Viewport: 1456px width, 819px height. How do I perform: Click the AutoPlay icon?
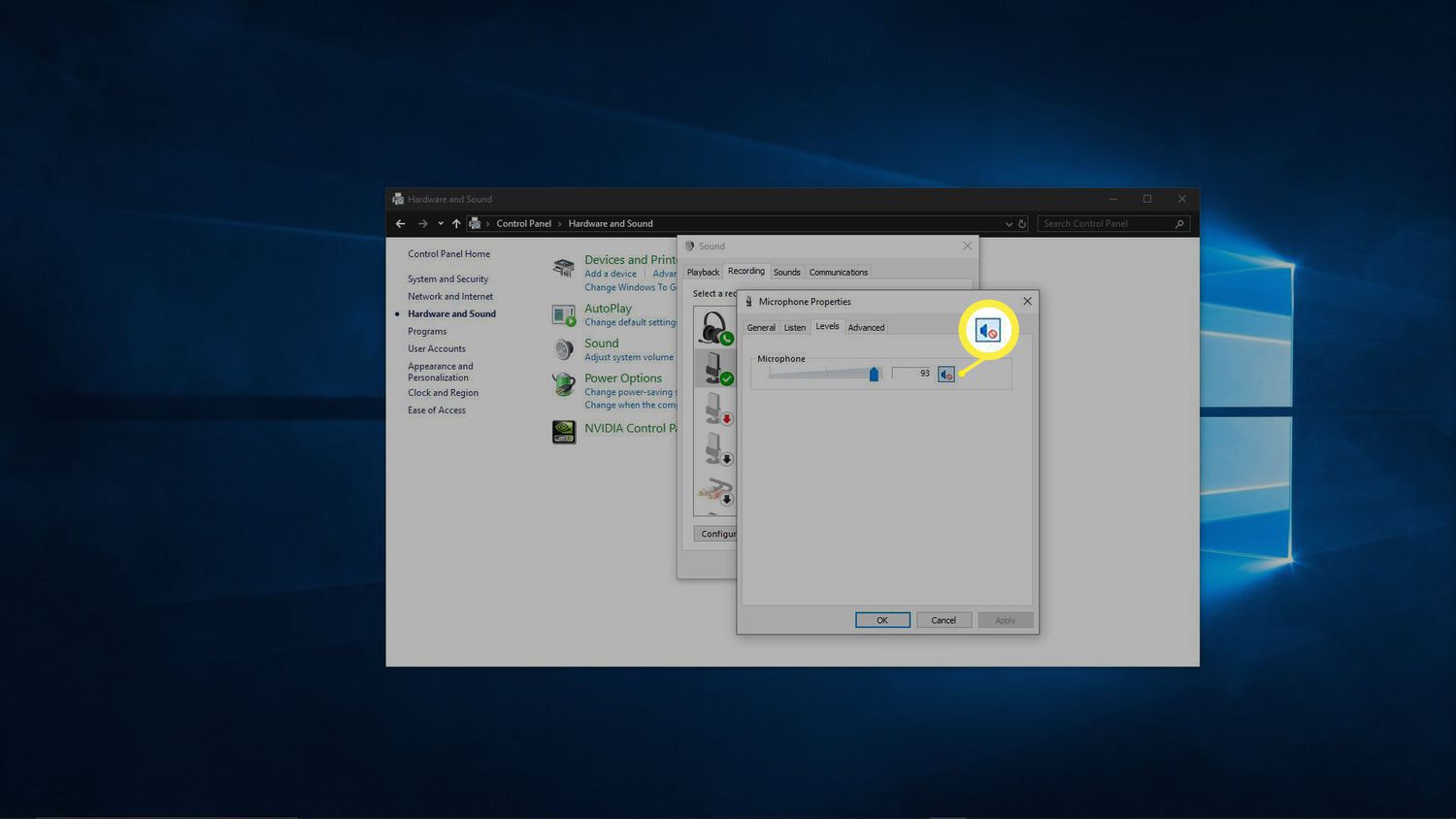(564, 315)
